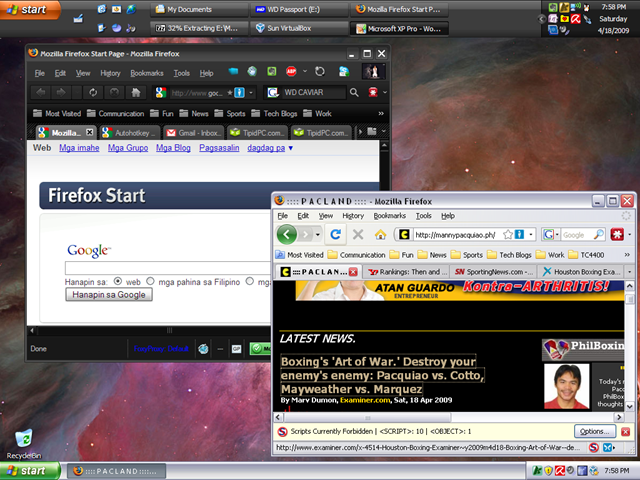
Task: Open the dropdown arrow next to ABP icon
Action: pos(304,71)
